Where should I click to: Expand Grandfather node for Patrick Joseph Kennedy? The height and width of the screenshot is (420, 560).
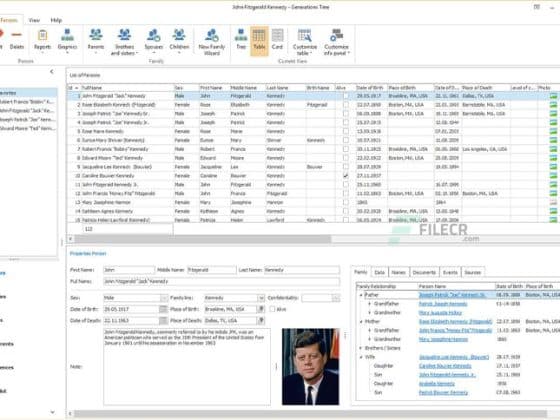[369, 304]
